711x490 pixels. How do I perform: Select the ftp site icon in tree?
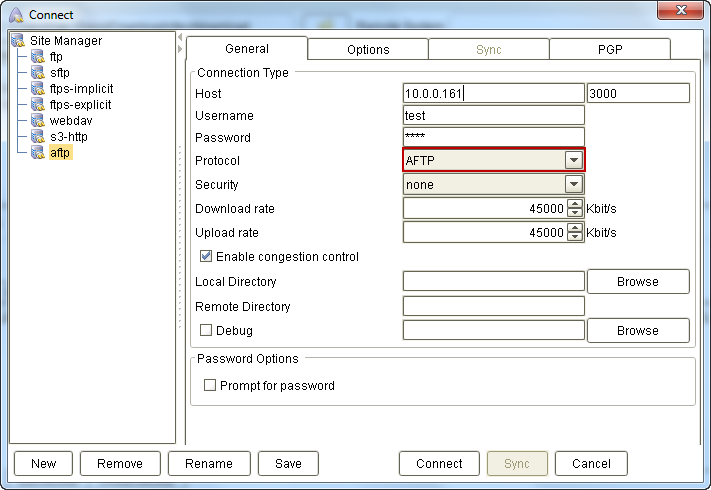(39, 57)
